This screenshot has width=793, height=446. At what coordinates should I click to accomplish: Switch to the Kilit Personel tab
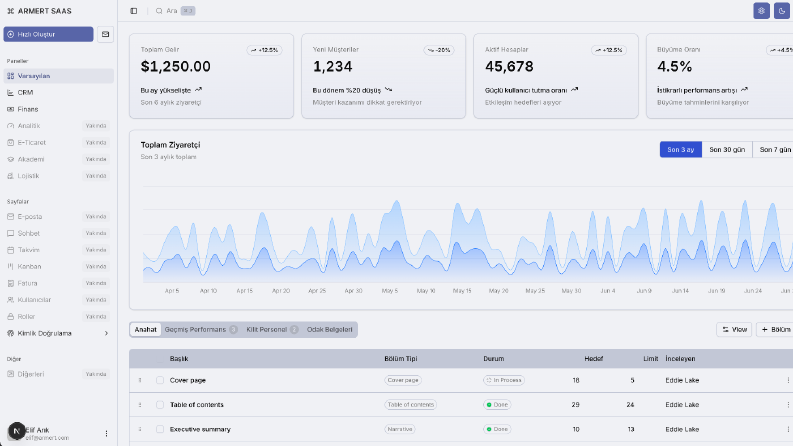pos(272,330)
